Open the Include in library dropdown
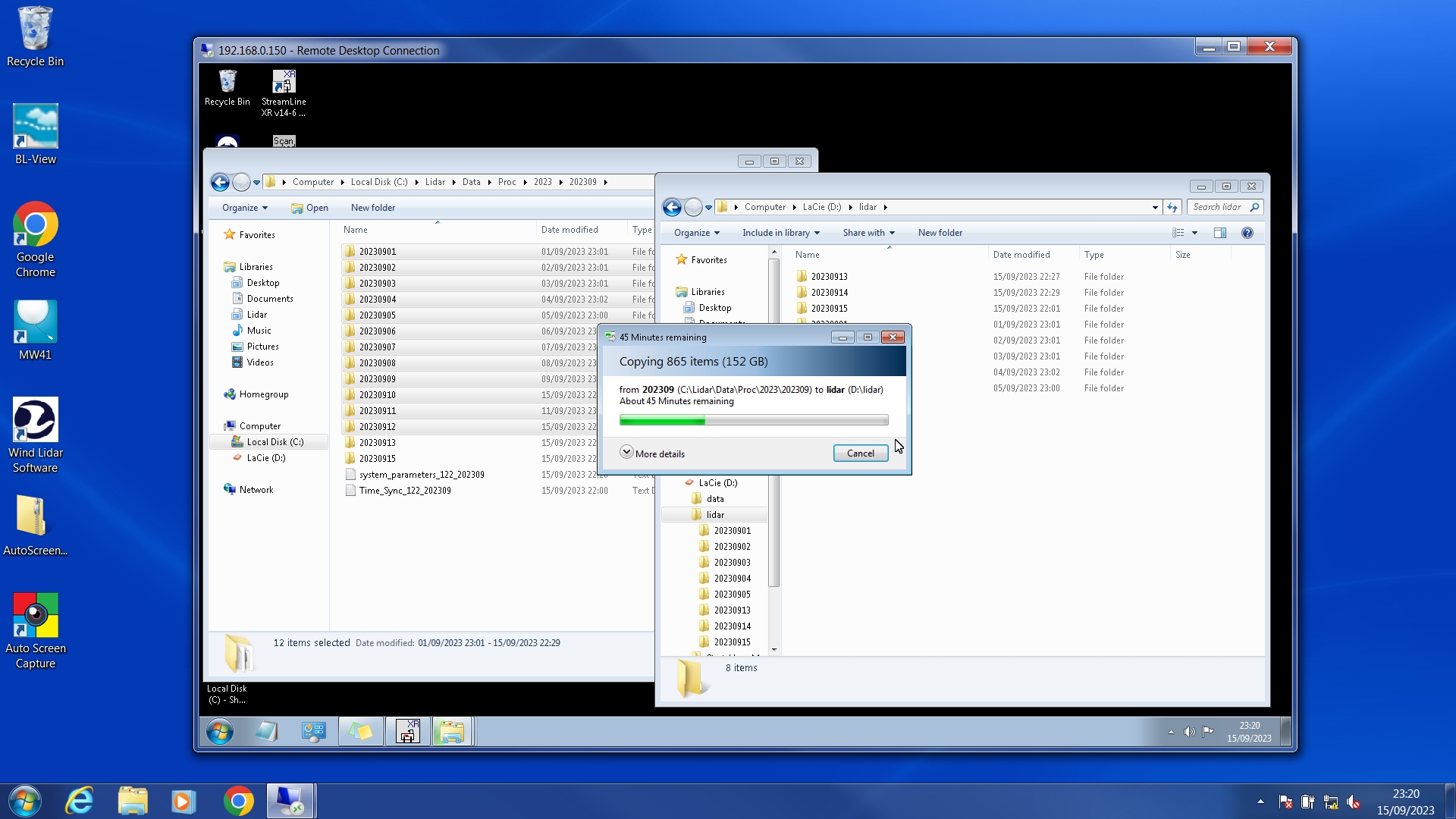Image resolution: width=1456 pixels, height=819 pixels. (780, 233)
